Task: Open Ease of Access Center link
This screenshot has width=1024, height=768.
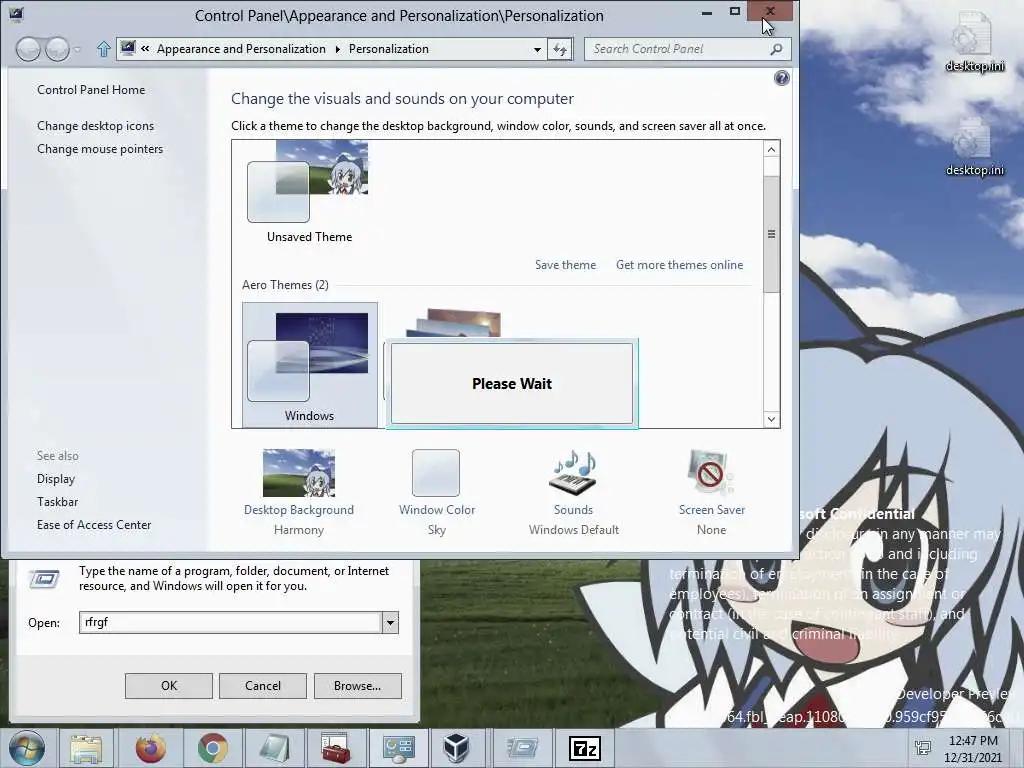Action: click(94, 525)
